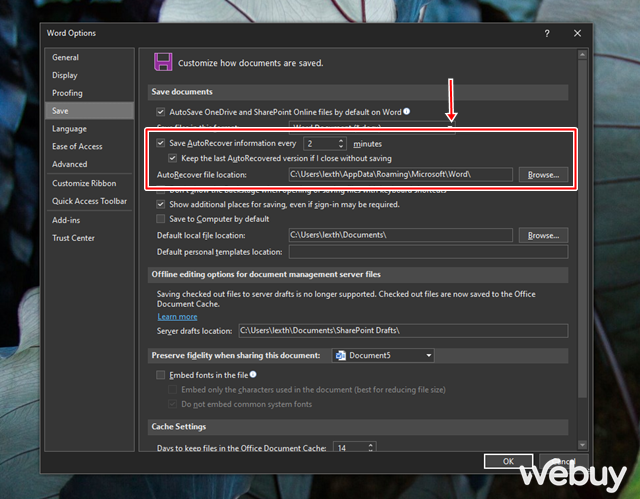
Task: Open the Proofing options category
Action: 68,93
